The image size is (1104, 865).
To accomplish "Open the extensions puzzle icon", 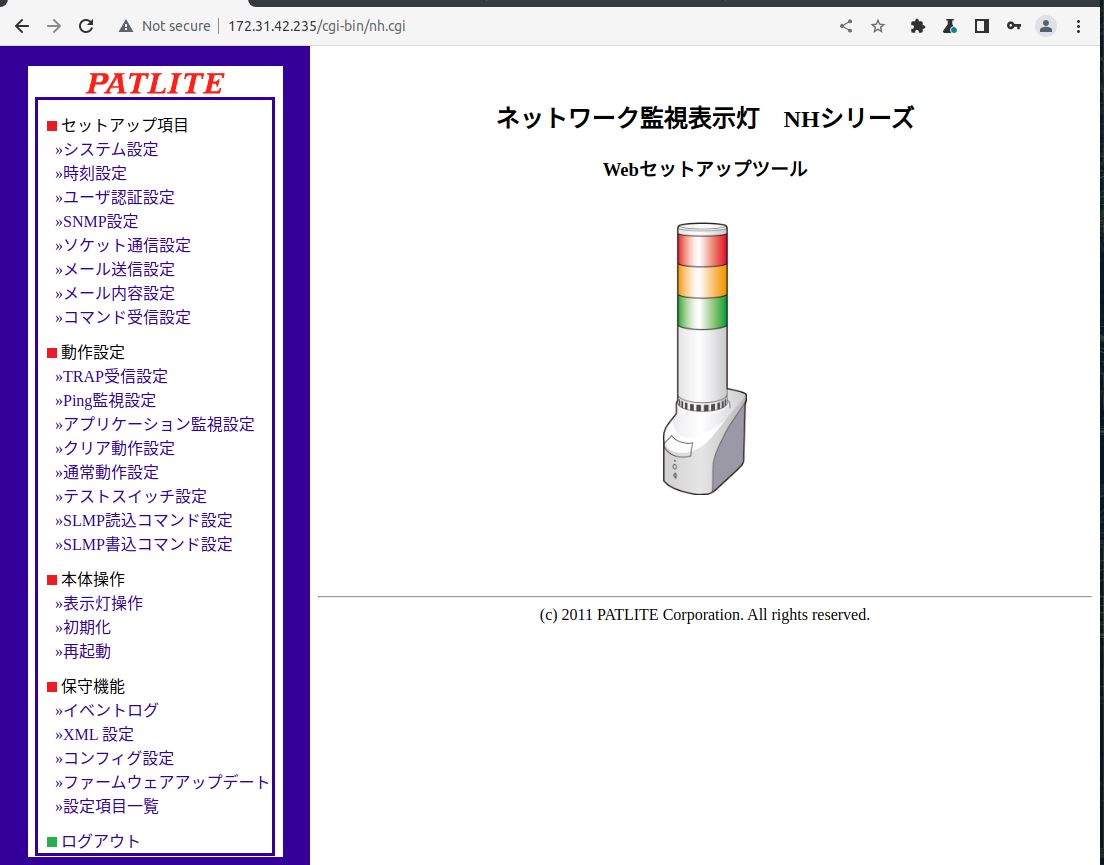I will 917,26.
